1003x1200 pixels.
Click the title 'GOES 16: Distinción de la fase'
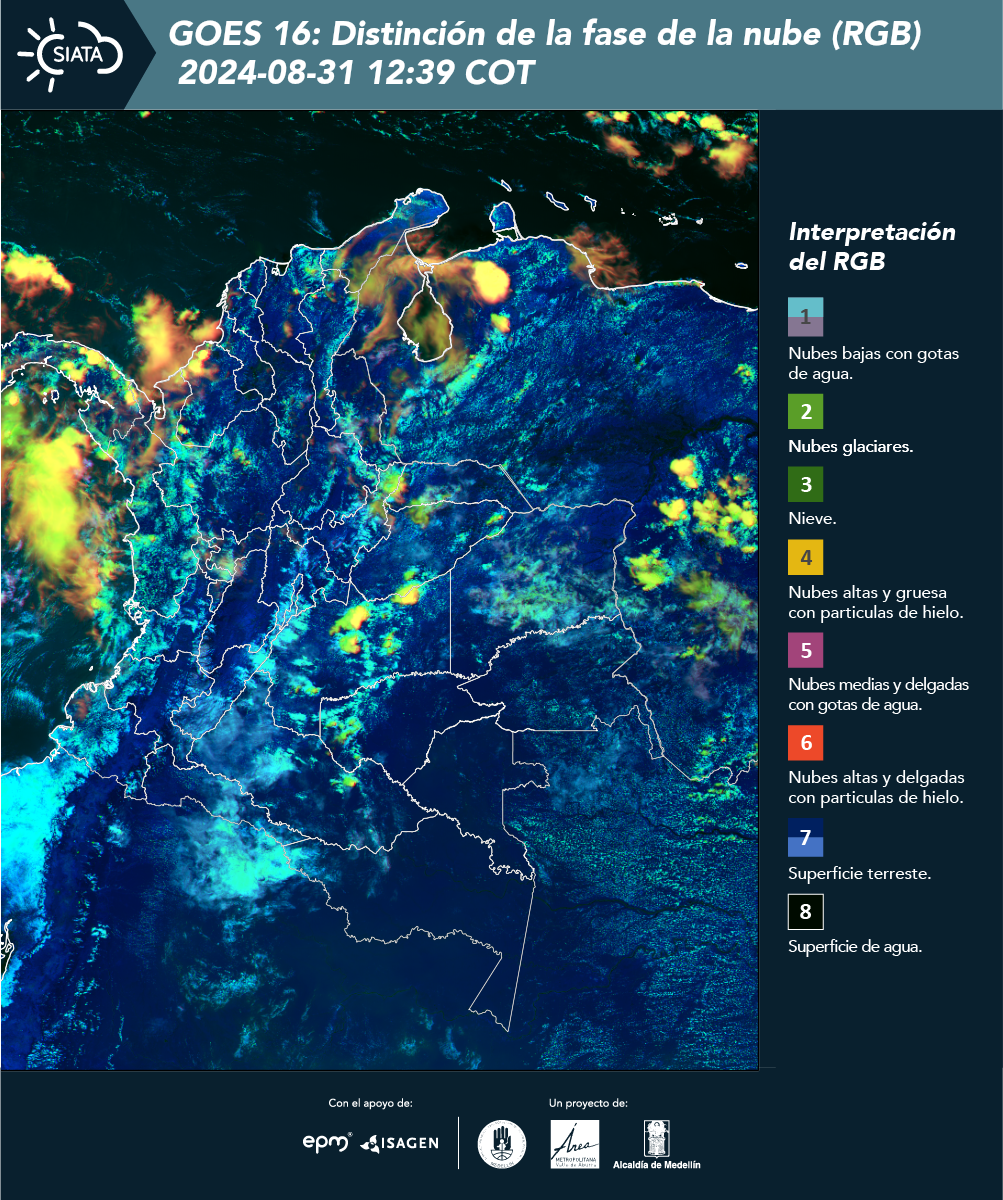[x=545, y=35]
